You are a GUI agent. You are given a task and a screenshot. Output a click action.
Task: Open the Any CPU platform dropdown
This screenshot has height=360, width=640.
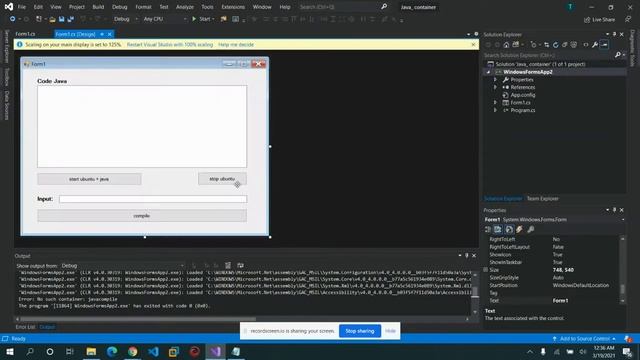coord(164,19)
